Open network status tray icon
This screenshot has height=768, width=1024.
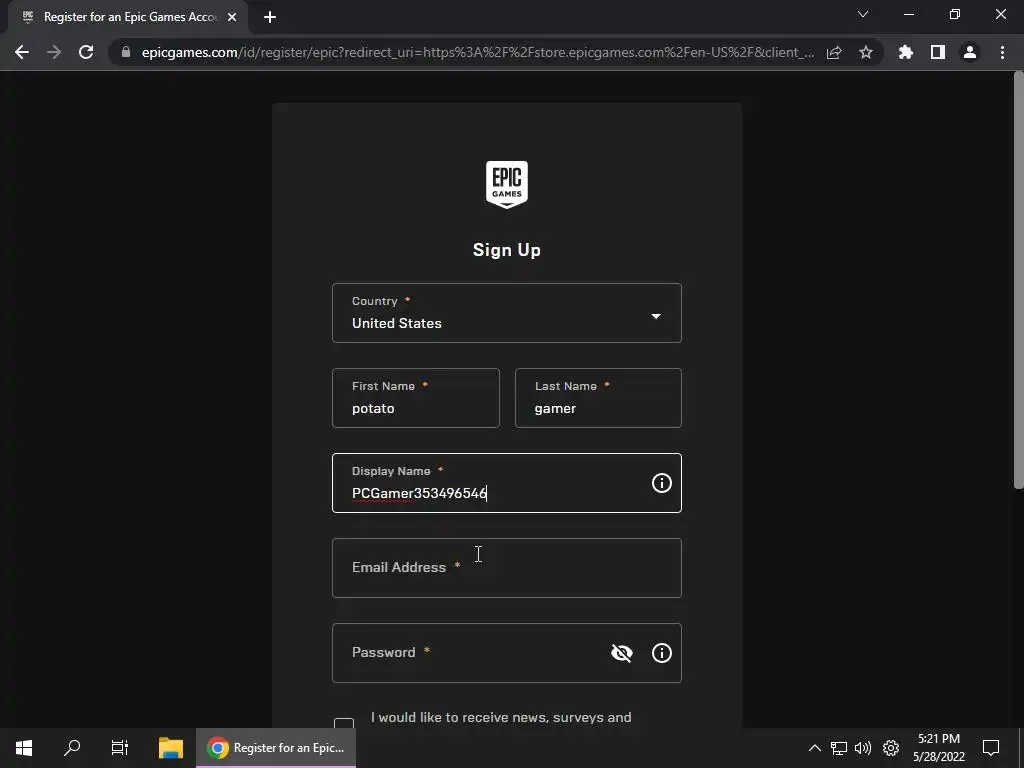[x=839, y=748]
